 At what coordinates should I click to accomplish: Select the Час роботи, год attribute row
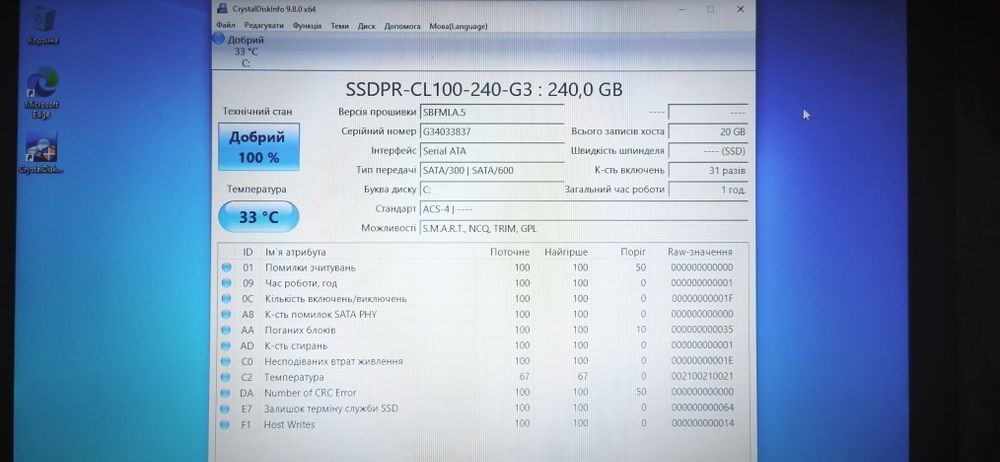click(483, 283)
